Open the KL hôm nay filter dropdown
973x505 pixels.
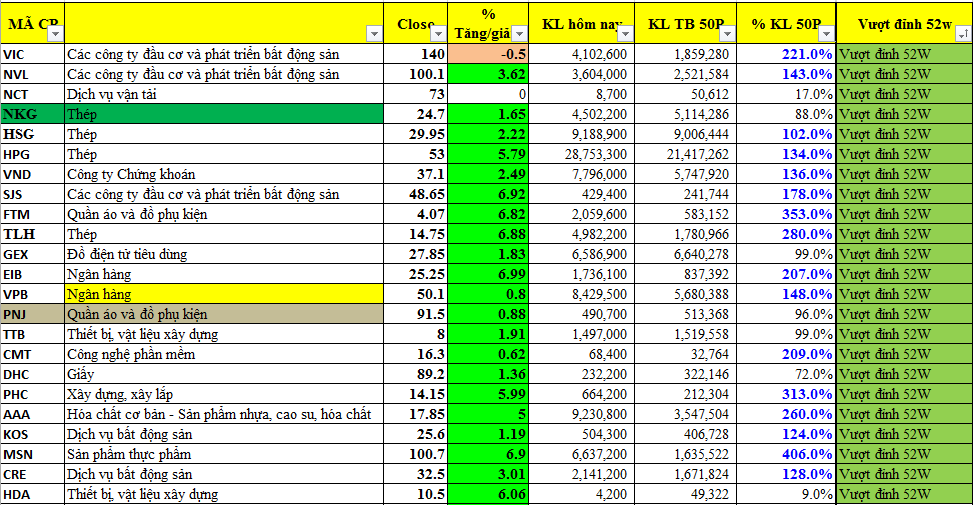click(x=624, y=34)
